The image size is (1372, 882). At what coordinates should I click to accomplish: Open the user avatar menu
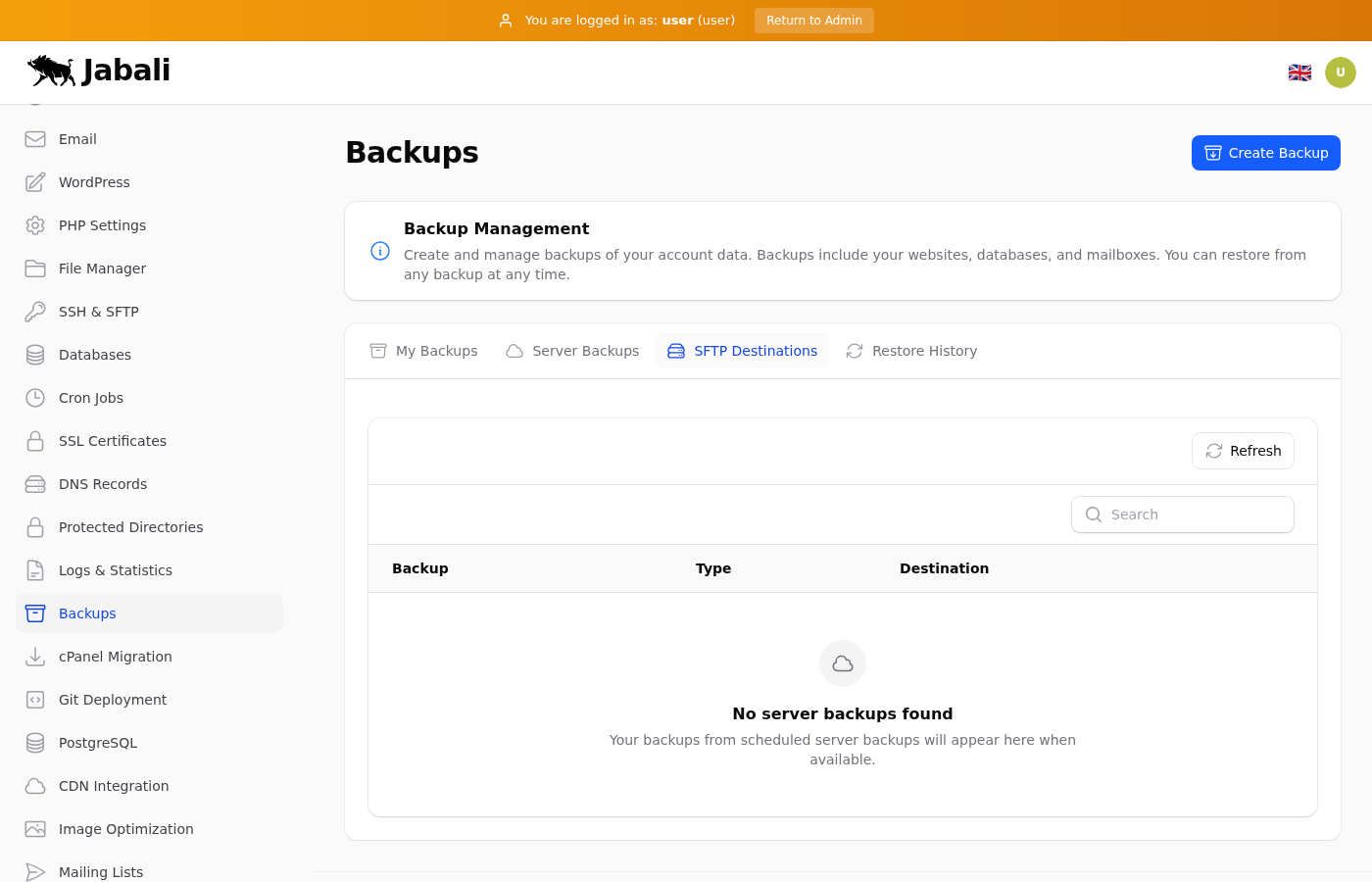tap(1340, 73)
